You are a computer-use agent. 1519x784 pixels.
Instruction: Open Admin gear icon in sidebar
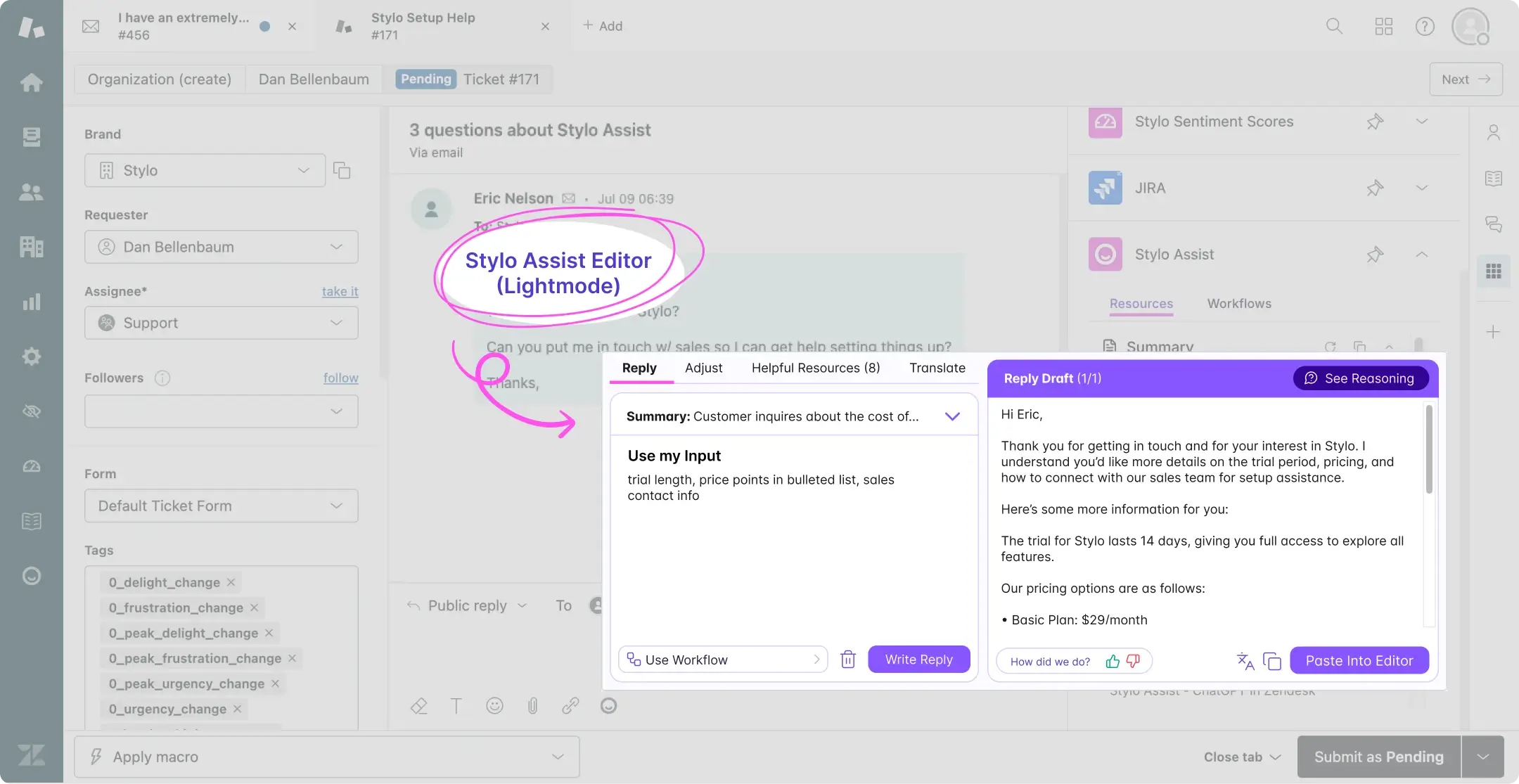point(31,356)
